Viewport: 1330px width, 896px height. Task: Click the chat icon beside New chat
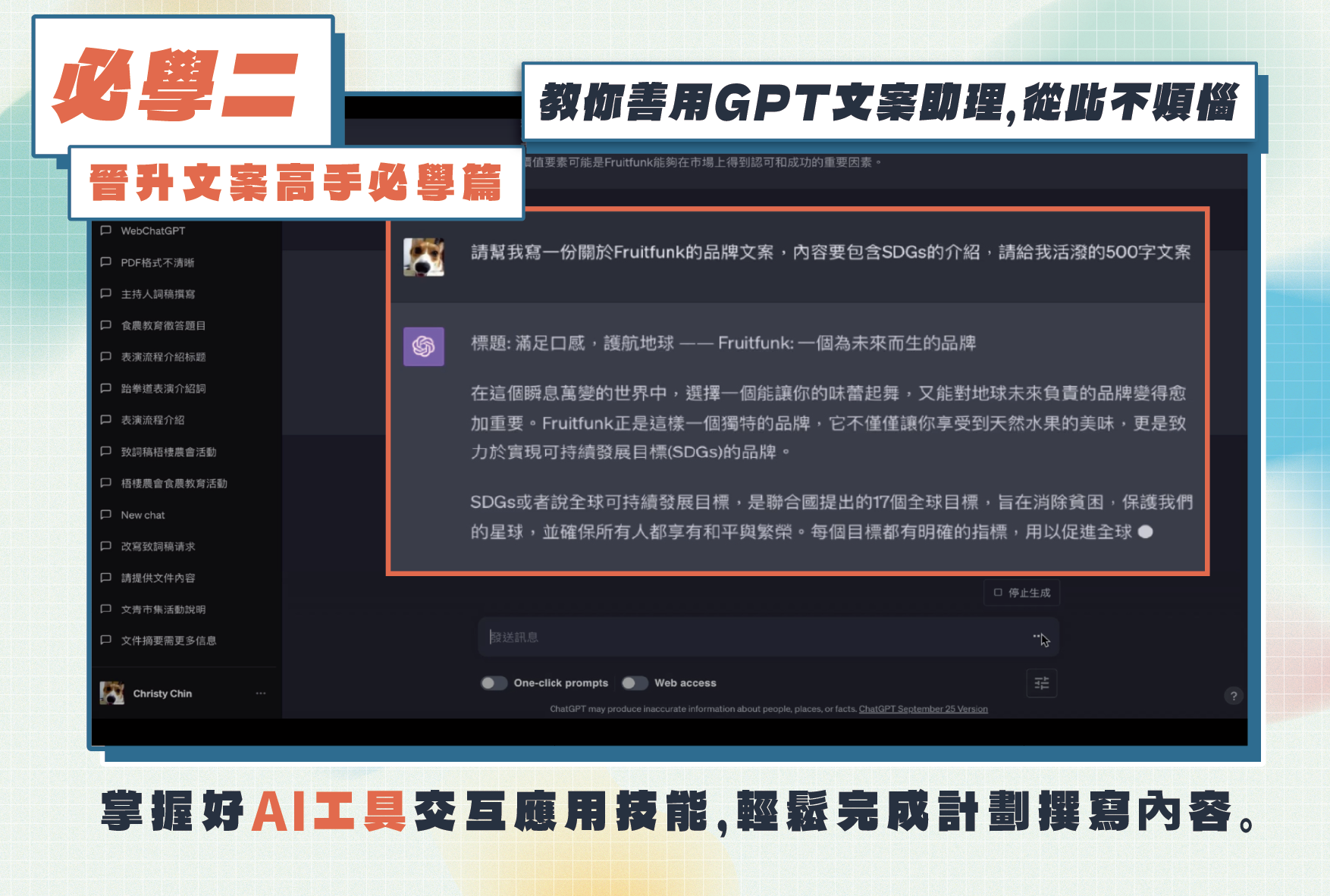click(x=105, y=515)
